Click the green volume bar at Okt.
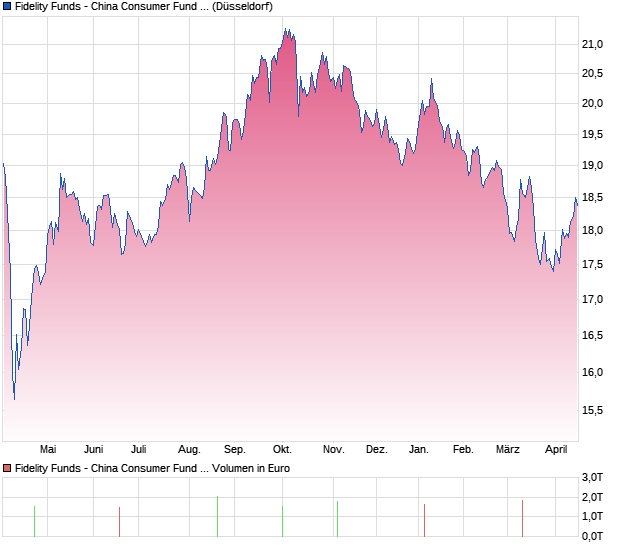The image size is (620, 546). coord(282,521)
